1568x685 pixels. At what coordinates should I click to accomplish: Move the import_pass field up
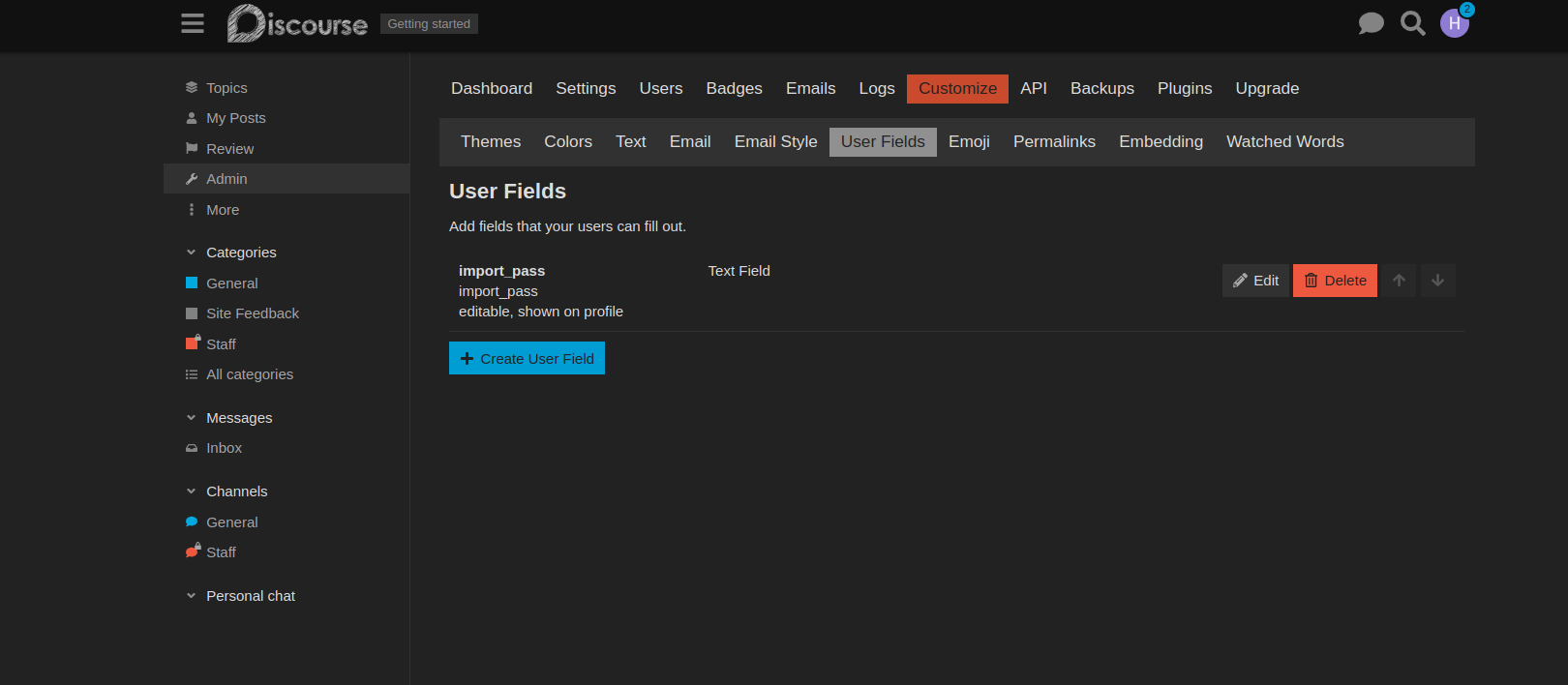pos(1399,281)
